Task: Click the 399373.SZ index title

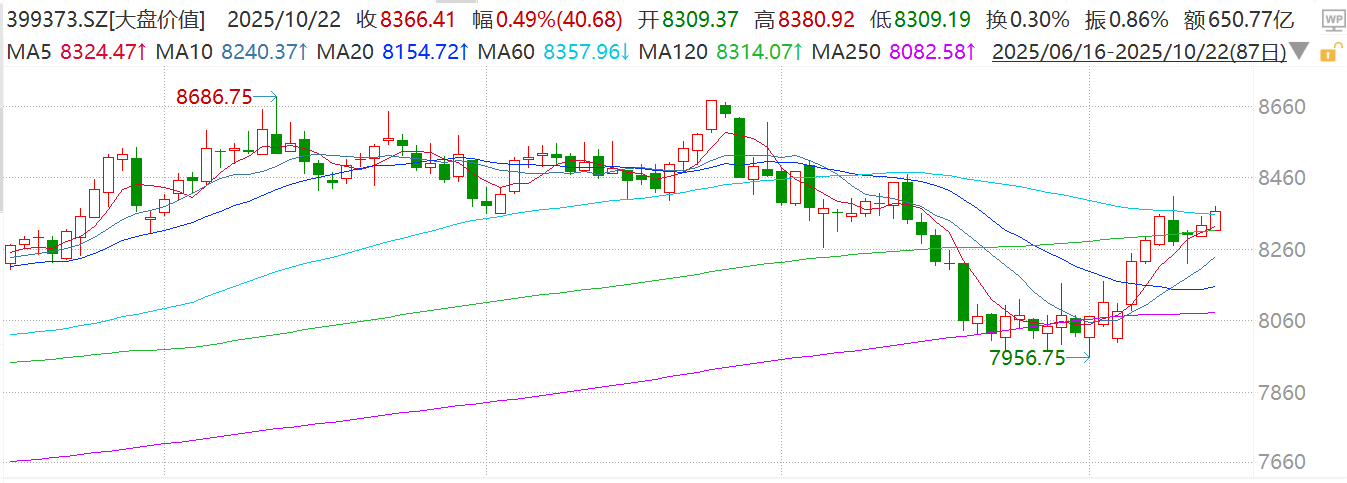Action: 104,20
